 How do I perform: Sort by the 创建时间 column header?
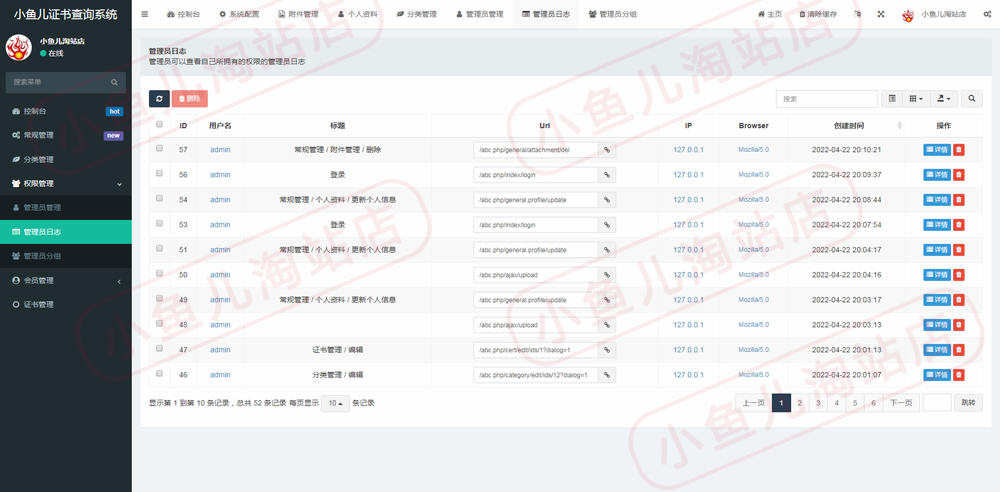point(847,126)
